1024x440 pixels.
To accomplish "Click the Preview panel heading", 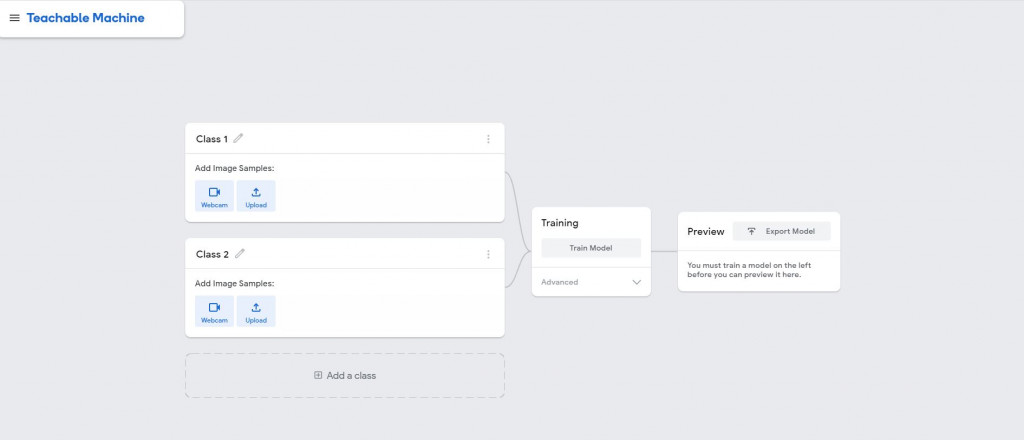I will tap(705, 231).
